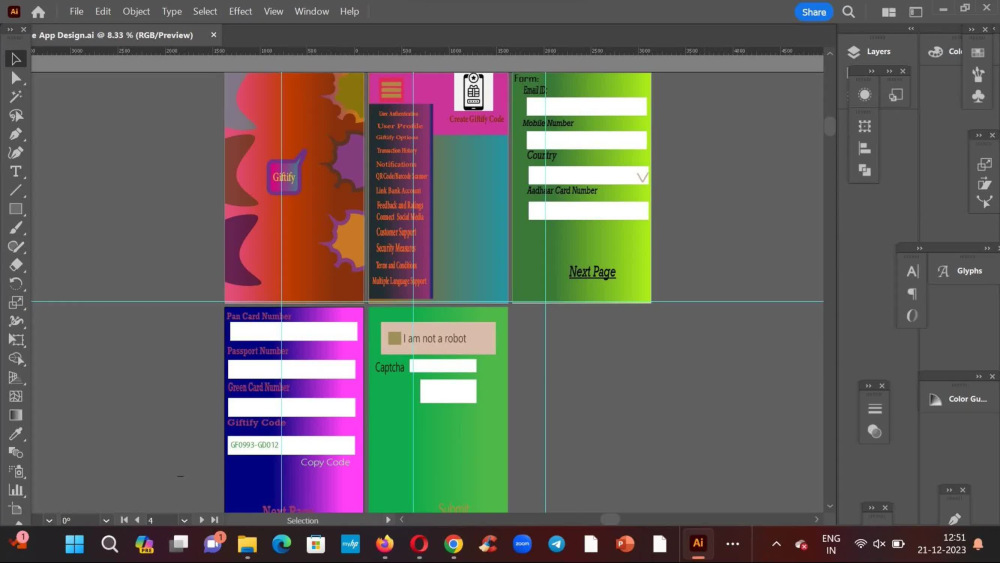Go to the next artboard
1000x563 pixels.
[202, 520]
